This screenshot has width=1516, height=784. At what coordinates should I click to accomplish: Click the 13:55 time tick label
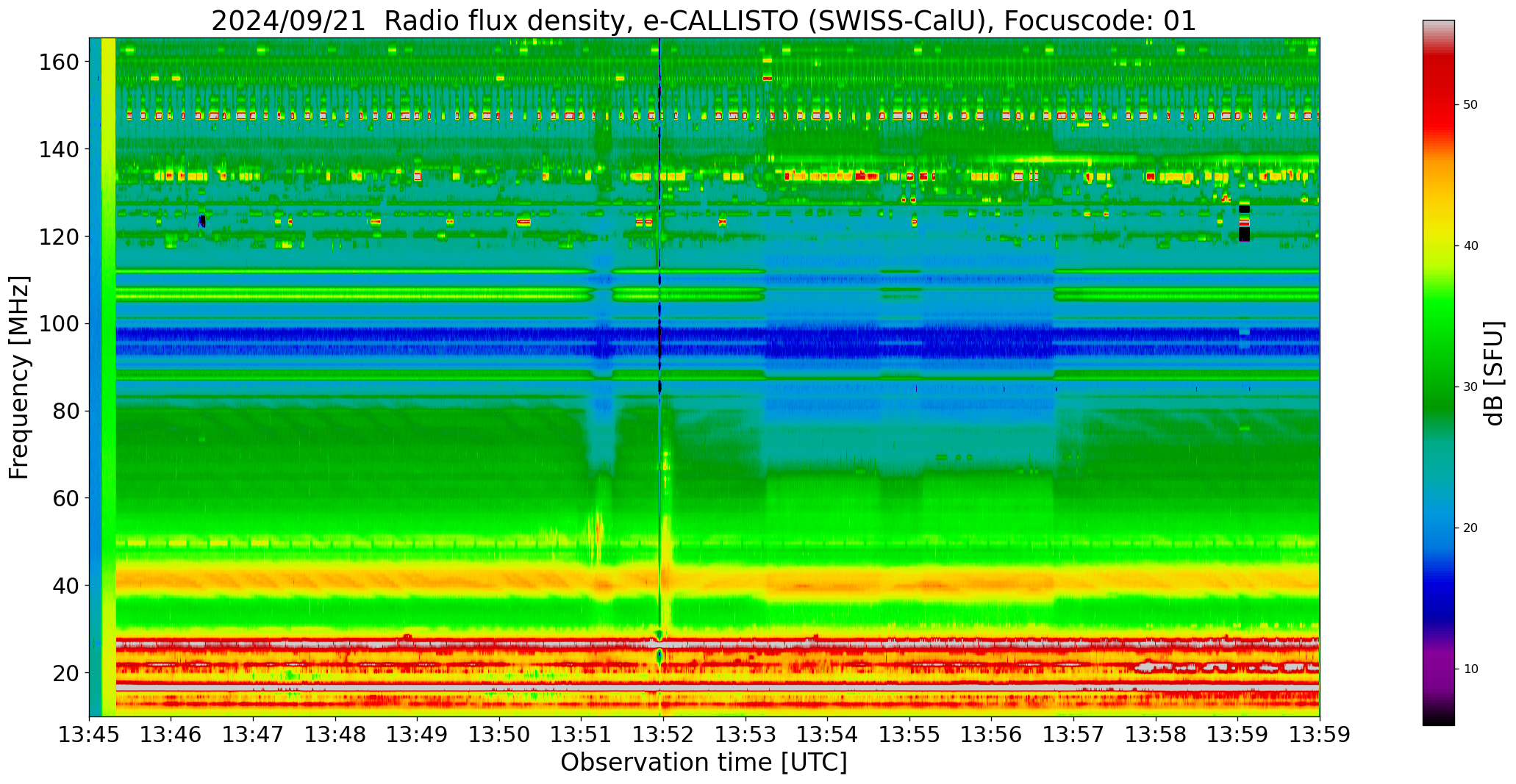909,735
